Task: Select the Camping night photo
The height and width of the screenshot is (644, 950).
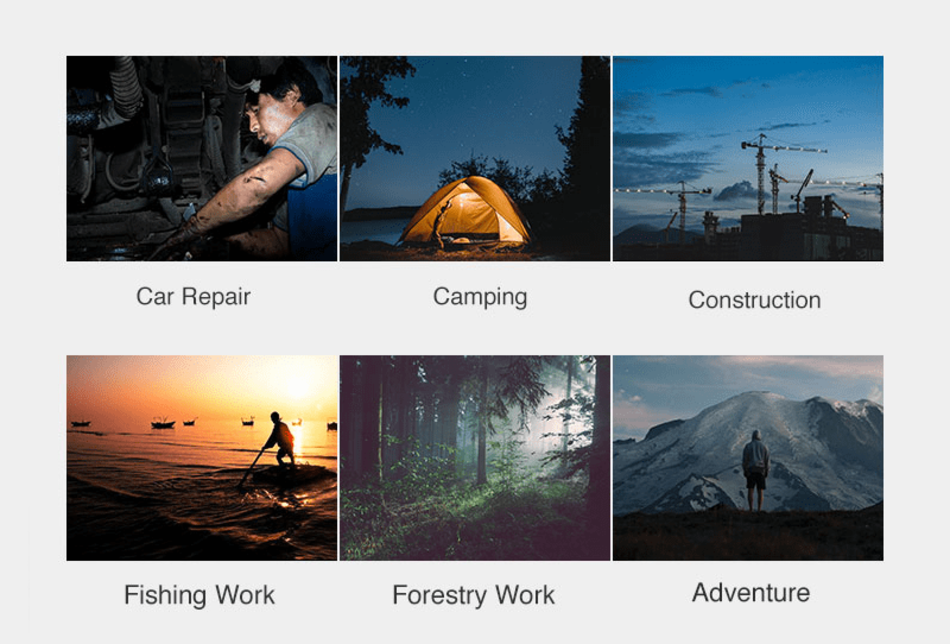Action: [x=475, y=159]
